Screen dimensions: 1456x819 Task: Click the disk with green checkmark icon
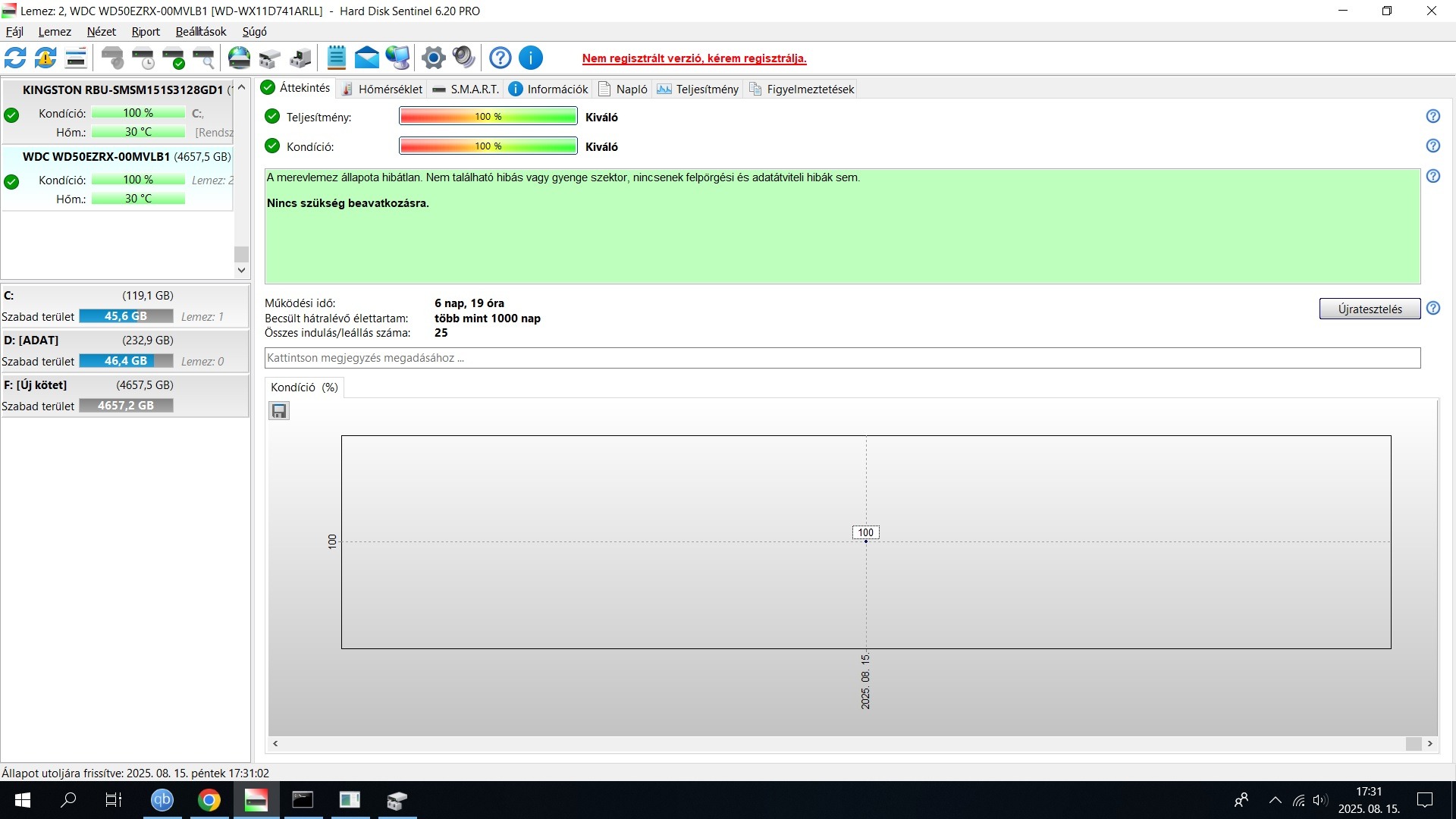pyautogui.click(x=174, y=58)
